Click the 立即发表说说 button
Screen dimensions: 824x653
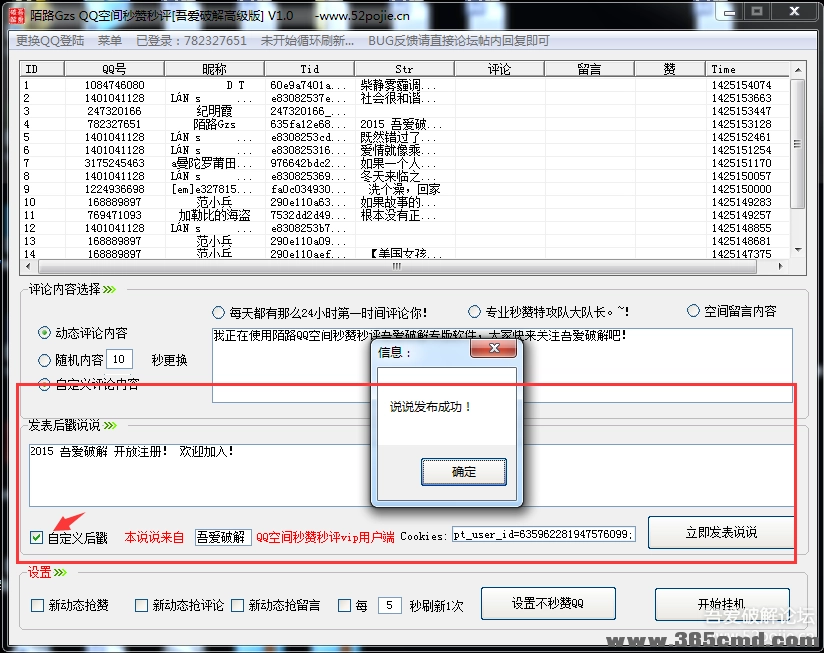(x=720, y=533)
